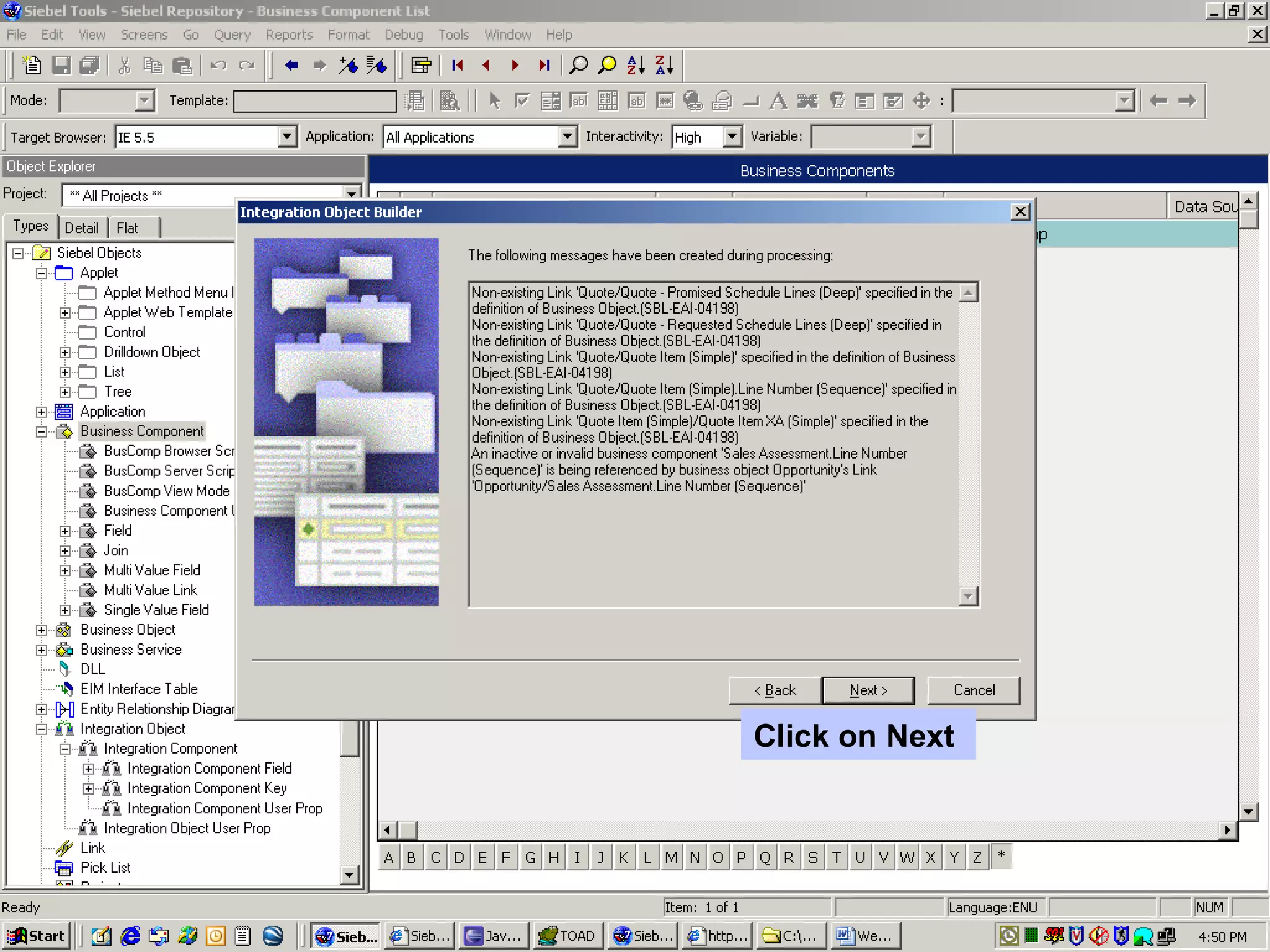Open the Target Browser dropdown
The image size is (1270, 952).
(286, 137)
